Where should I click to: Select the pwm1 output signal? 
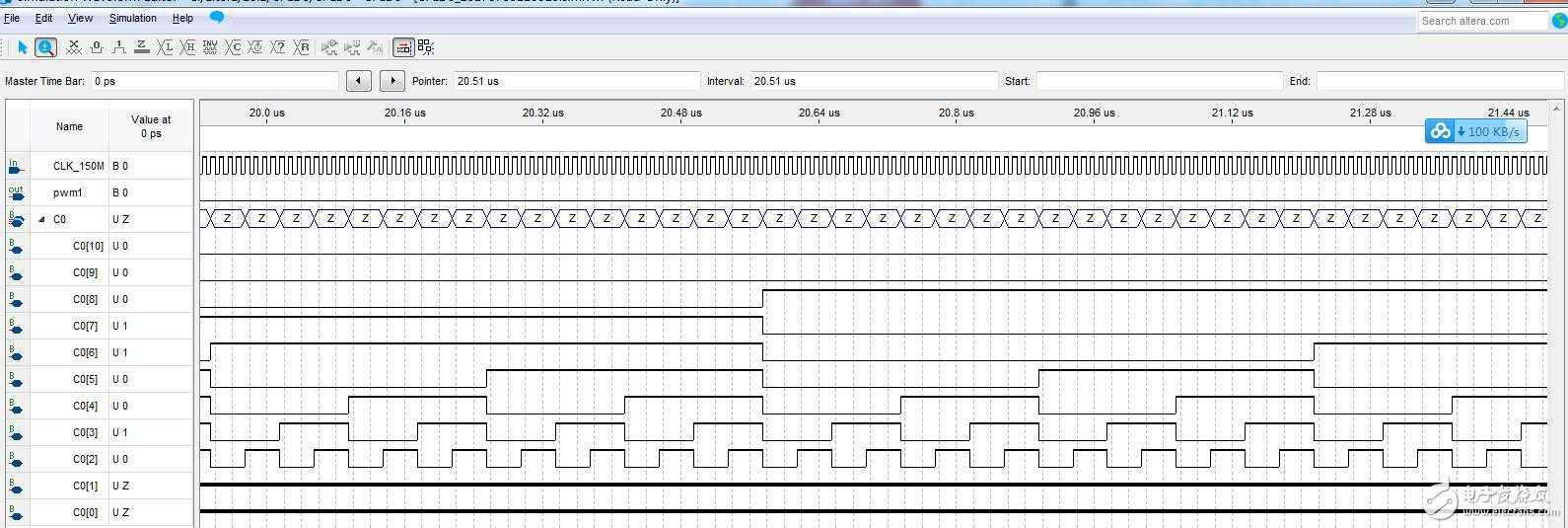click(68, 192)
